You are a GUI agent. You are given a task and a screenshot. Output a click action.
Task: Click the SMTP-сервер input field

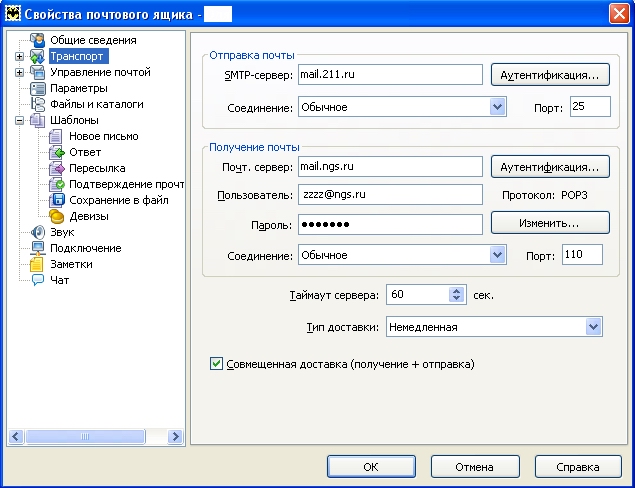pos(389,75)
